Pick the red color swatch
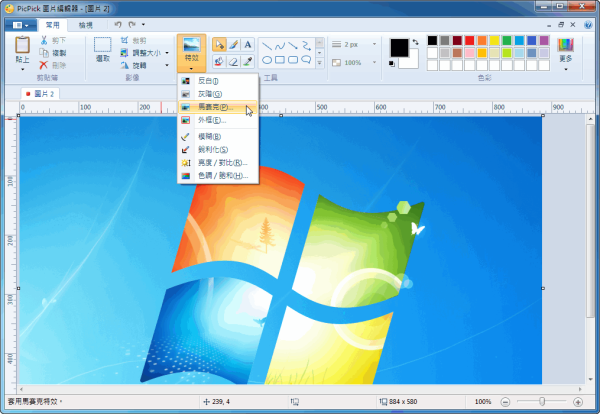This screenshot has width=600, height=414. 470,41
